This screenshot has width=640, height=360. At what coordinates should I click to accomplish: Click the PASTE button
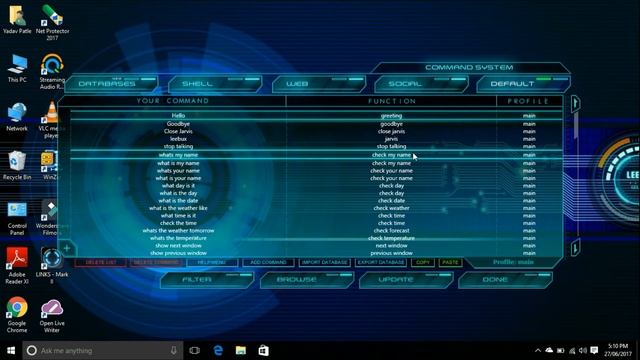point(451,262)
